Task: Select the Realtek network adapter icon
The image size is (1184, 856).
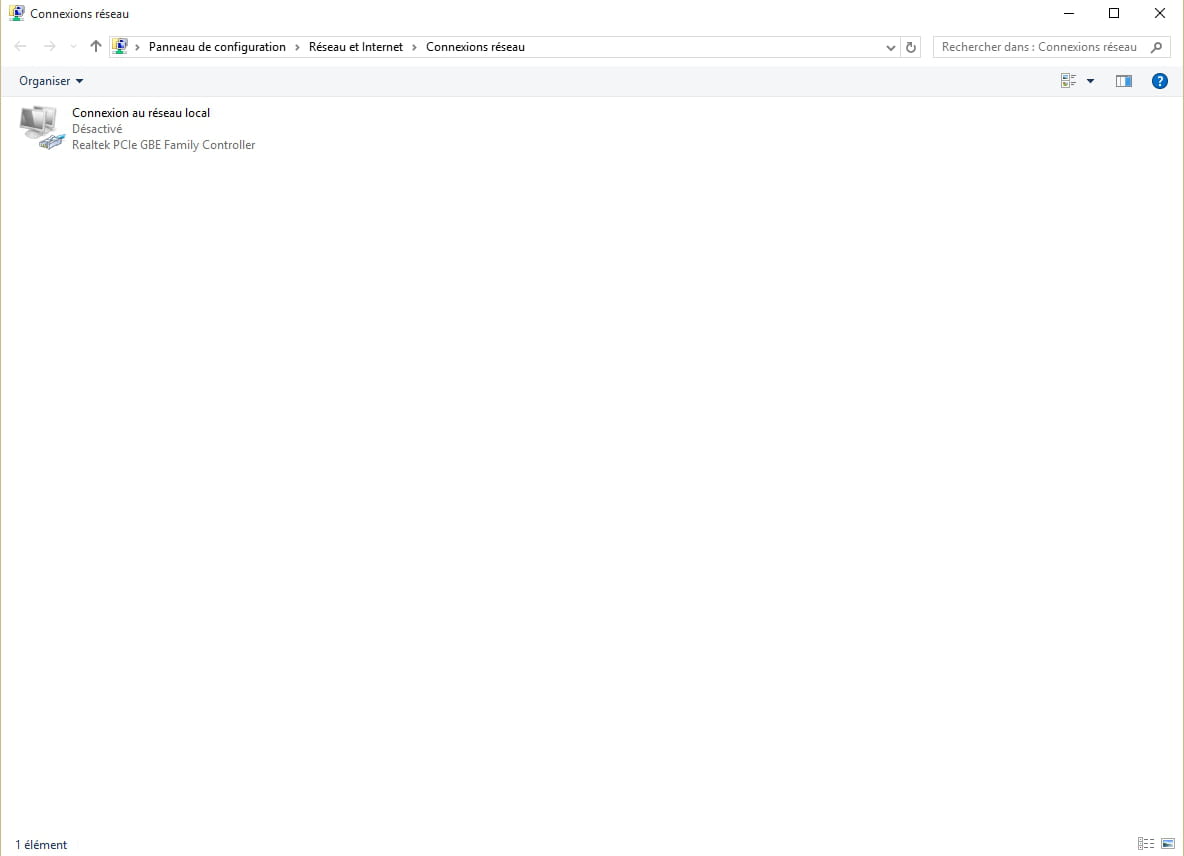Action: 40,128
